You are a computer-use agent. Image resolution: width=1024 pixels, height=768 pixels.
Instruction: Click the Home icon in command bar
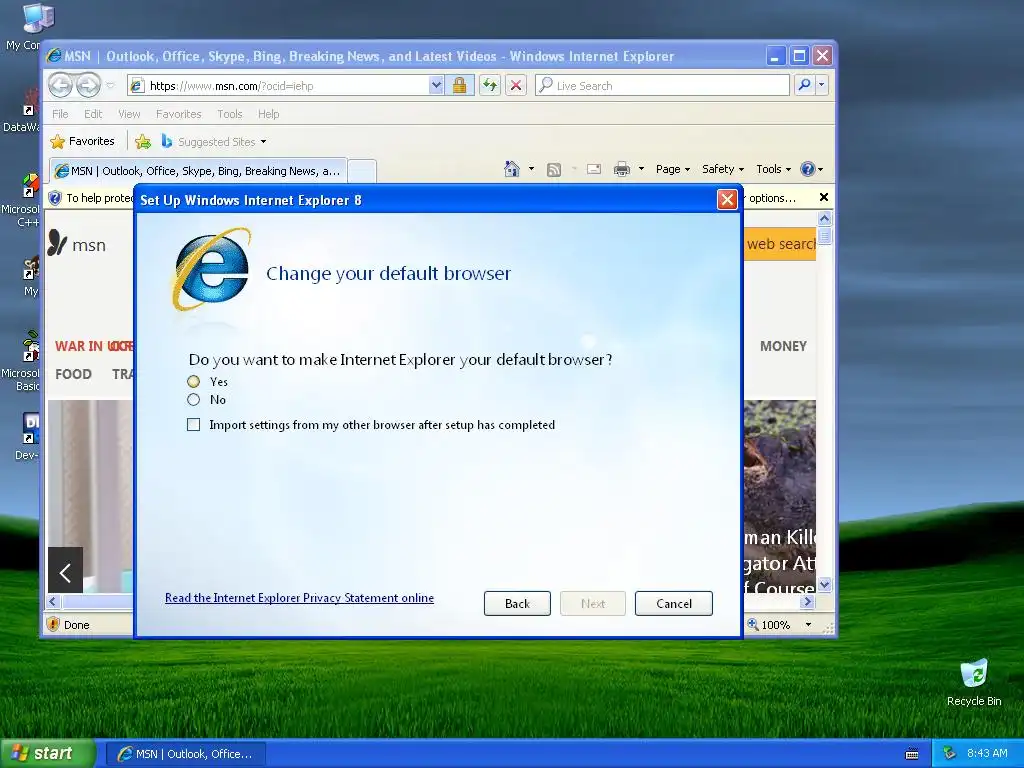coord(512,169)
